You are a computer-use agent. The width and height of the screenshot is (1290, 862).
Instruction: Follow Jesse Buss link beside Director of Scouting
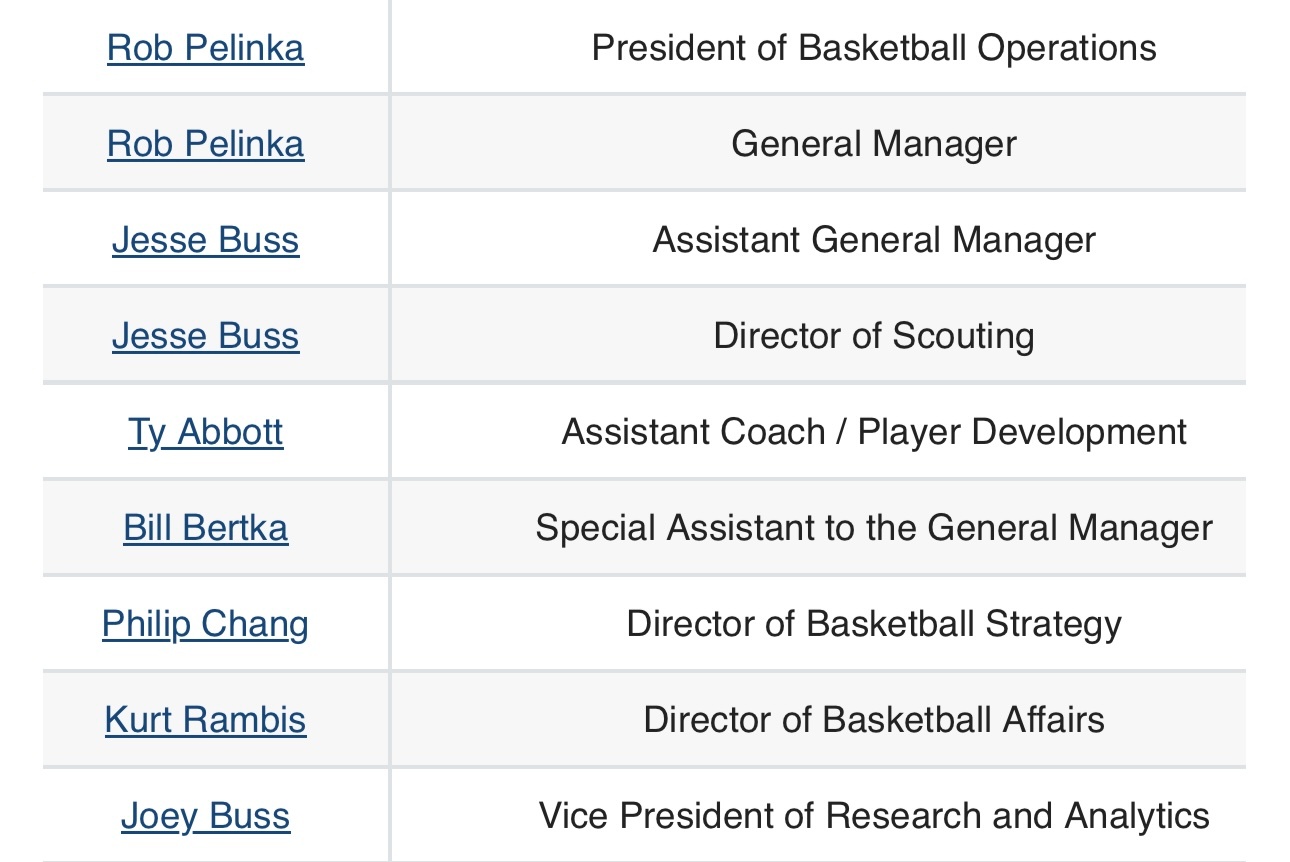205,336
